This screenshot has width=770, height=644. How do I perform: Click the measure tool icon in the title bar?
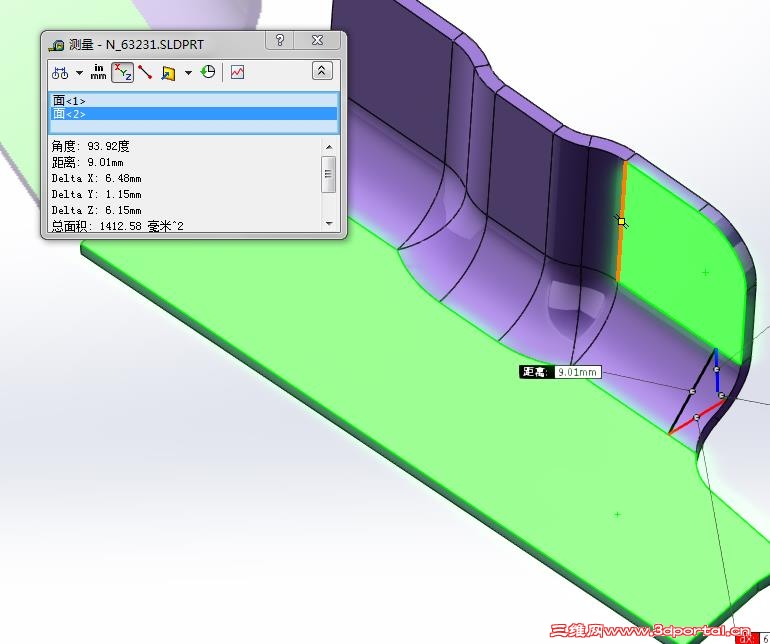(x=56, y=46)
